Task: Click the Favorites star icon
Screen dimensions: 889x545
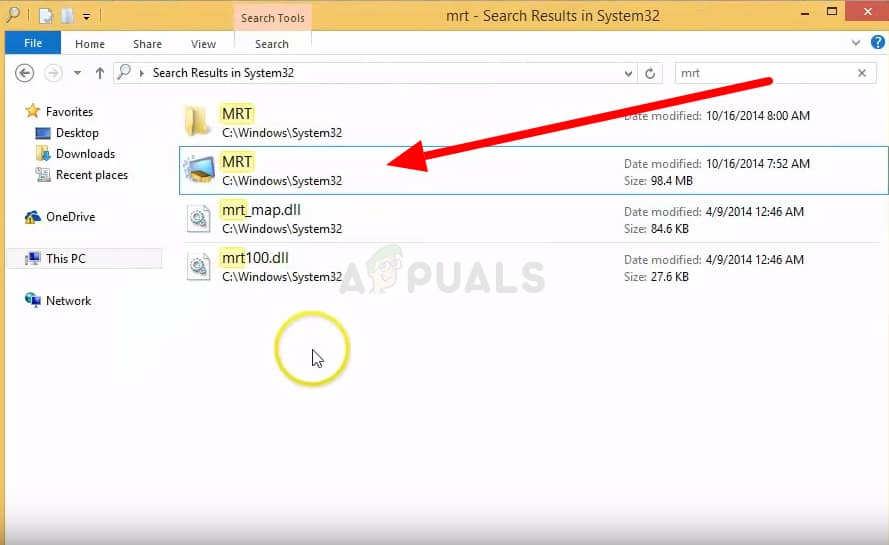Action: click(x=33, y=111)
